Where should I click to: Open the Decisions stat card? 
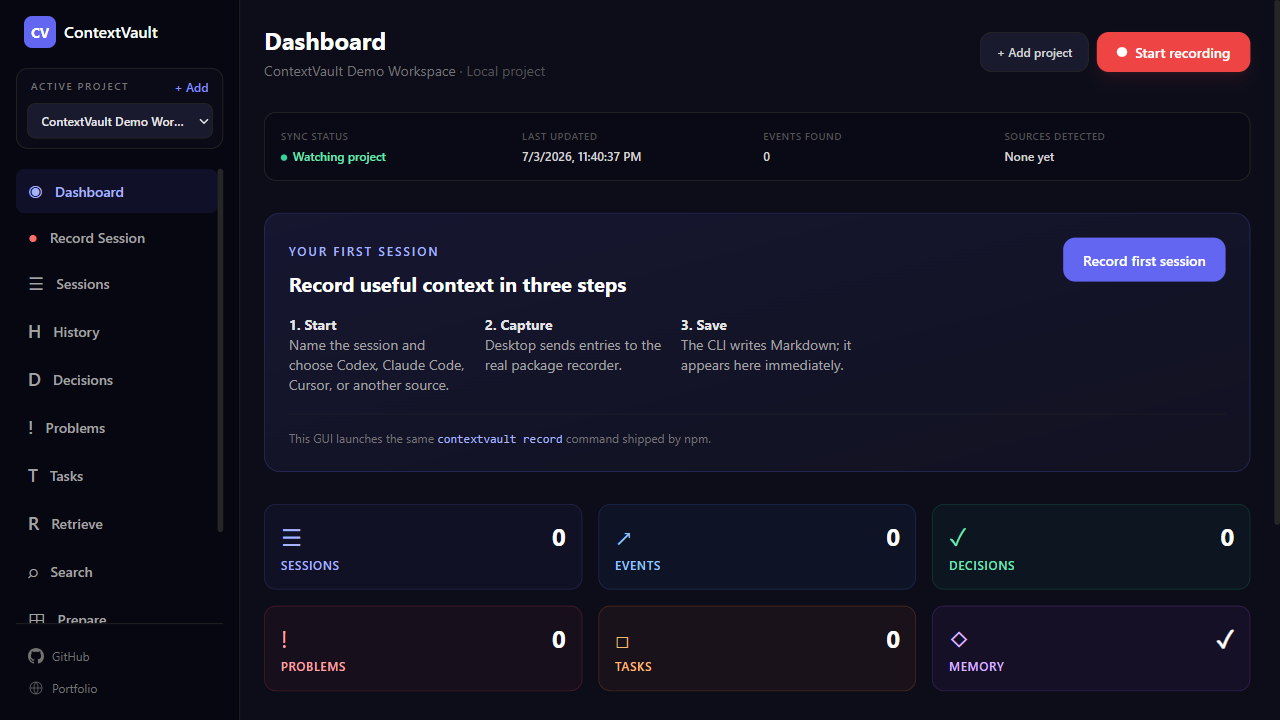click(1091, 546)
